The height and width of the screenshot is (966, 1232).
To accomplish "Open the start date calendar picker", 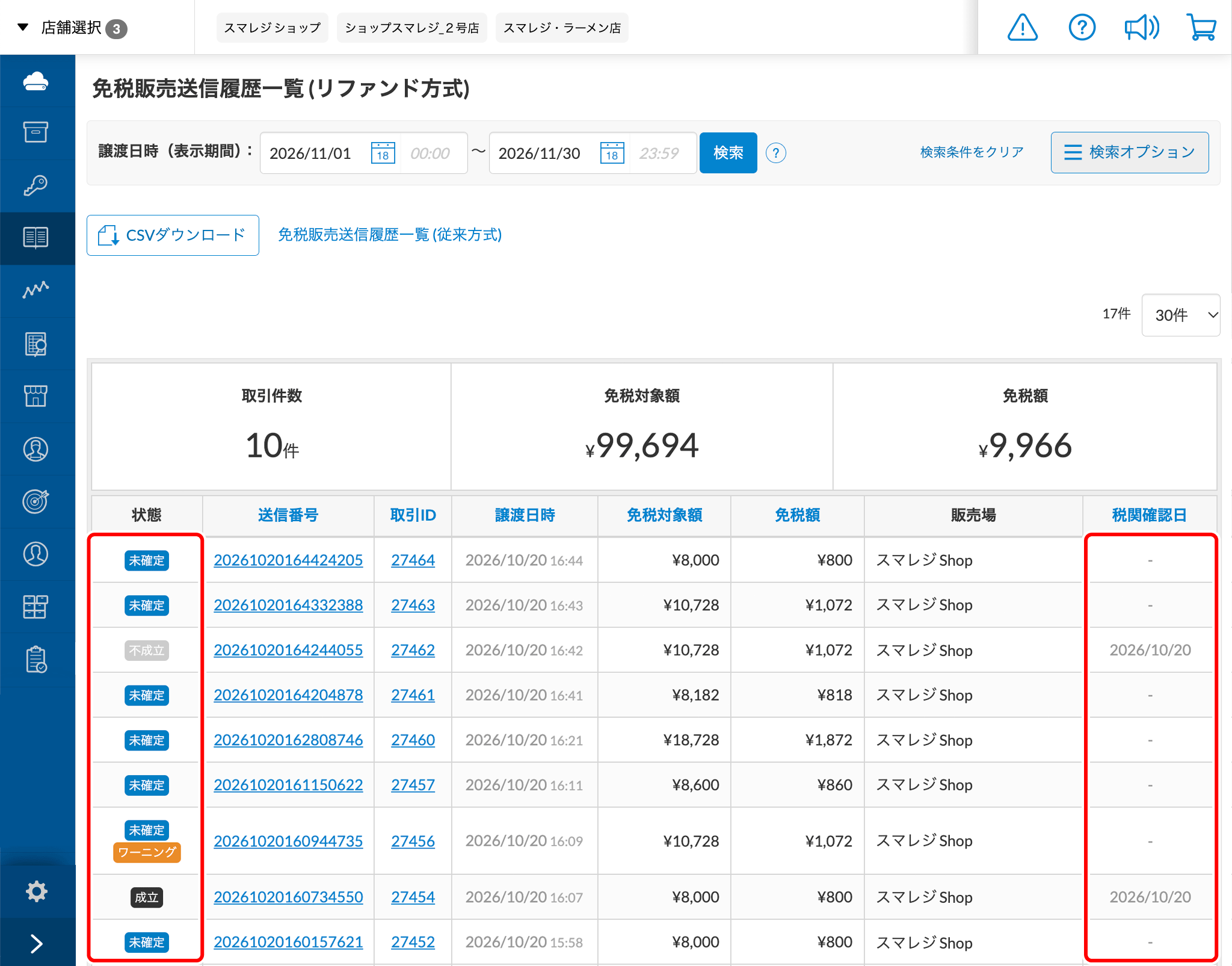I will [x=383, y=153].
